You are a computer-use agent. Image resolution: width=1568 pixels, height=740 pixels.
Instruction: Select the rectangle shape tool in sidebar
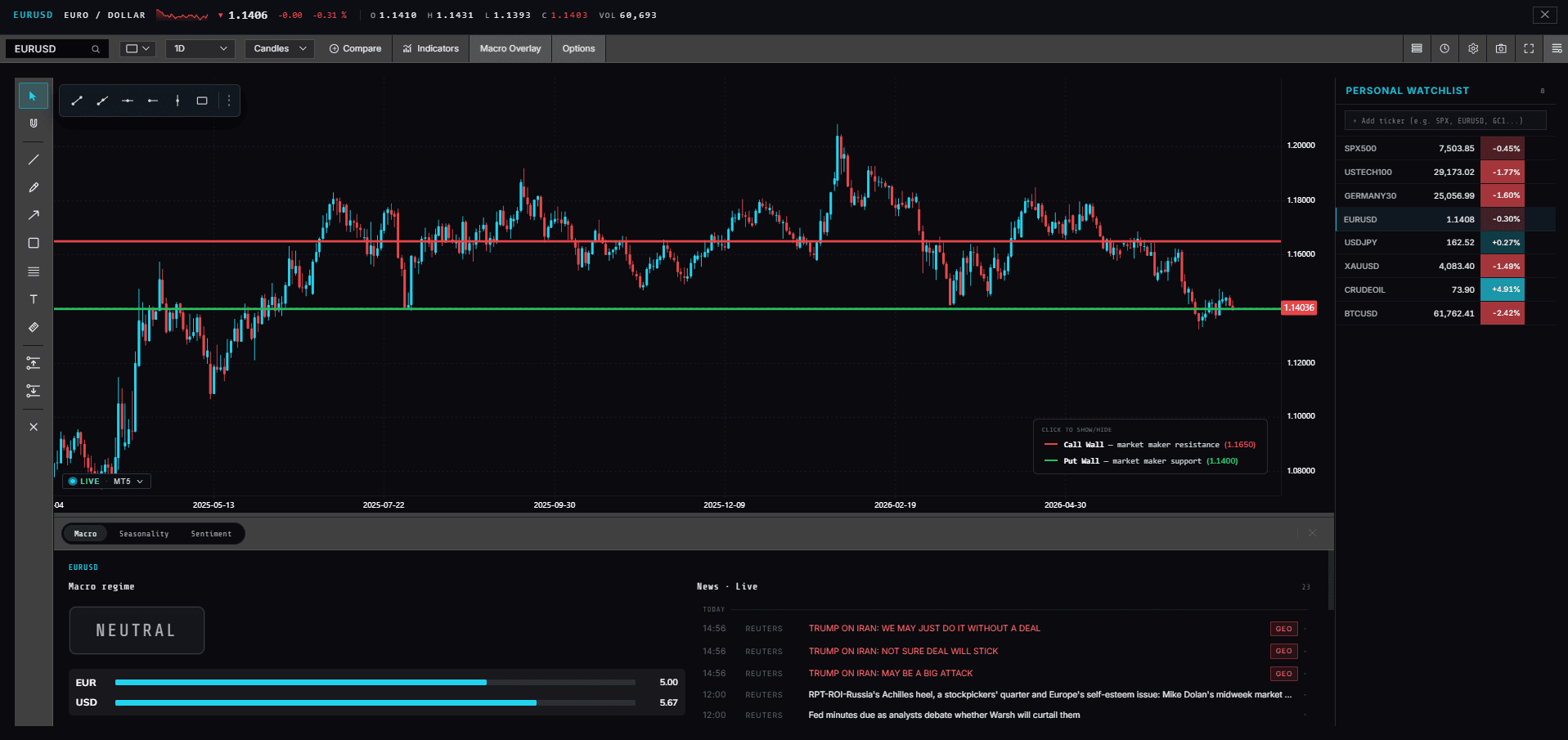(34, 243)
